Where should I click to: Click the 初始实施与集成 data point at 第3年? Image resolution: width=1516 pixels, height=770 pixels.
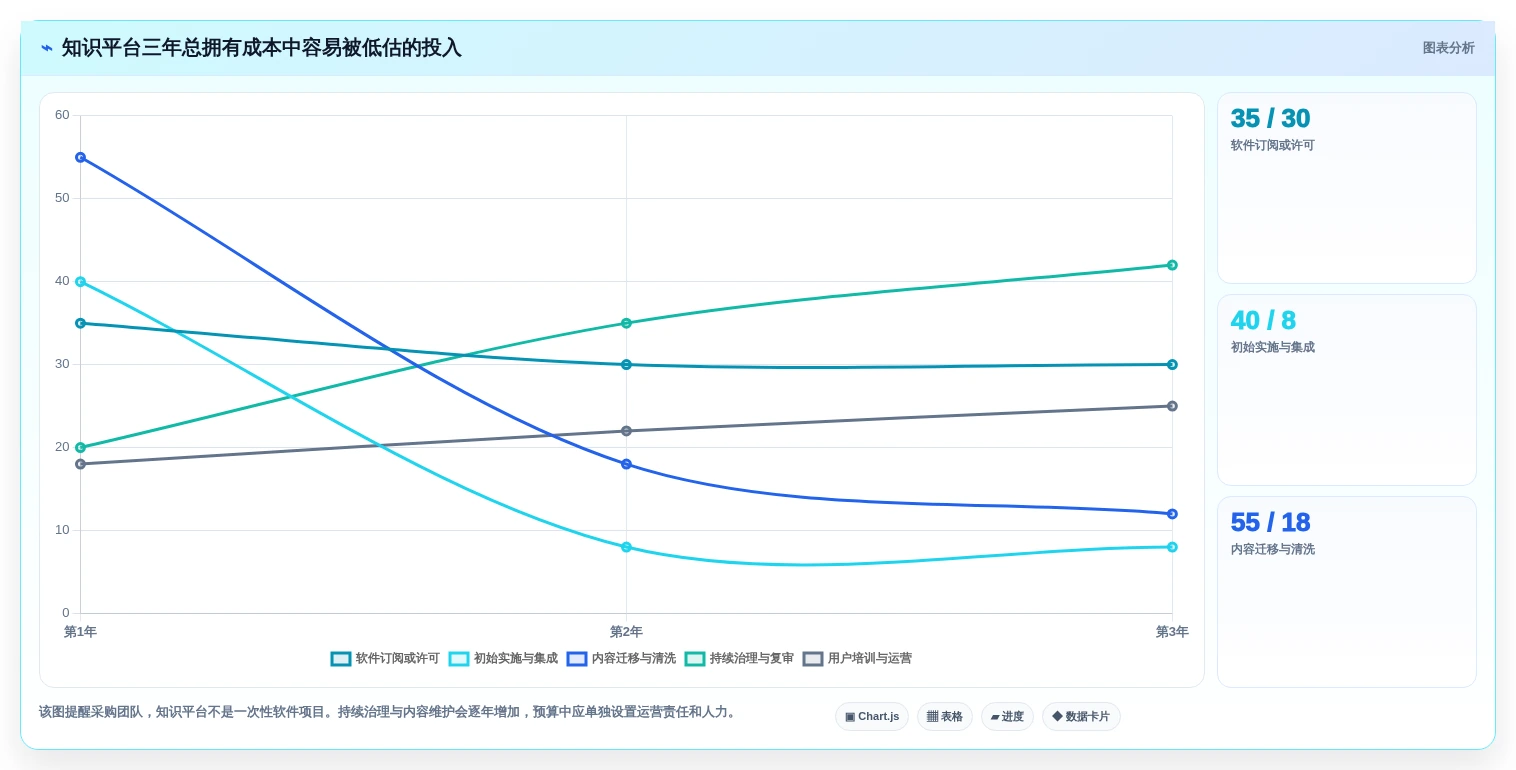[x=1172, y=547]
